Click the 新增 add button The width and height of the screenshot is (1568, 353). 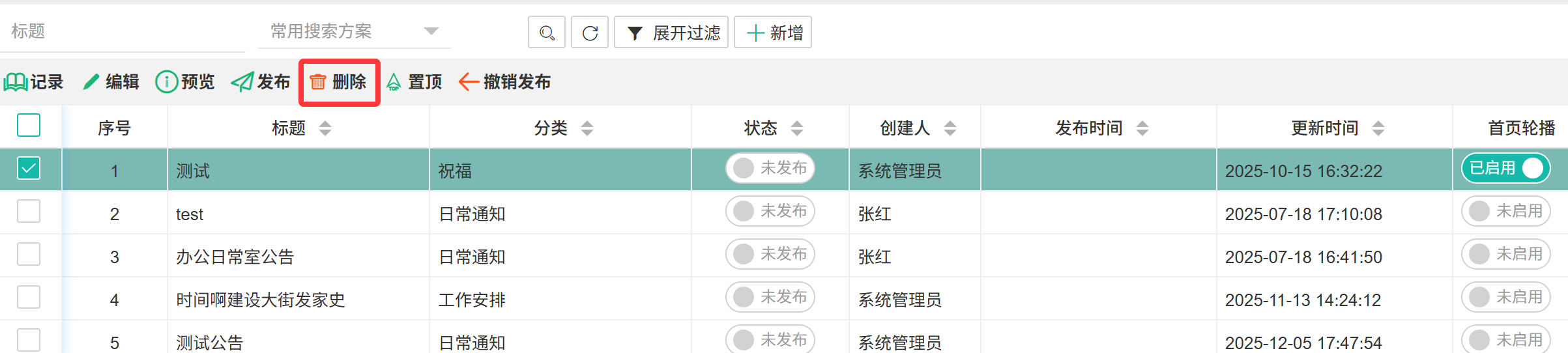(x=773, y=33)
